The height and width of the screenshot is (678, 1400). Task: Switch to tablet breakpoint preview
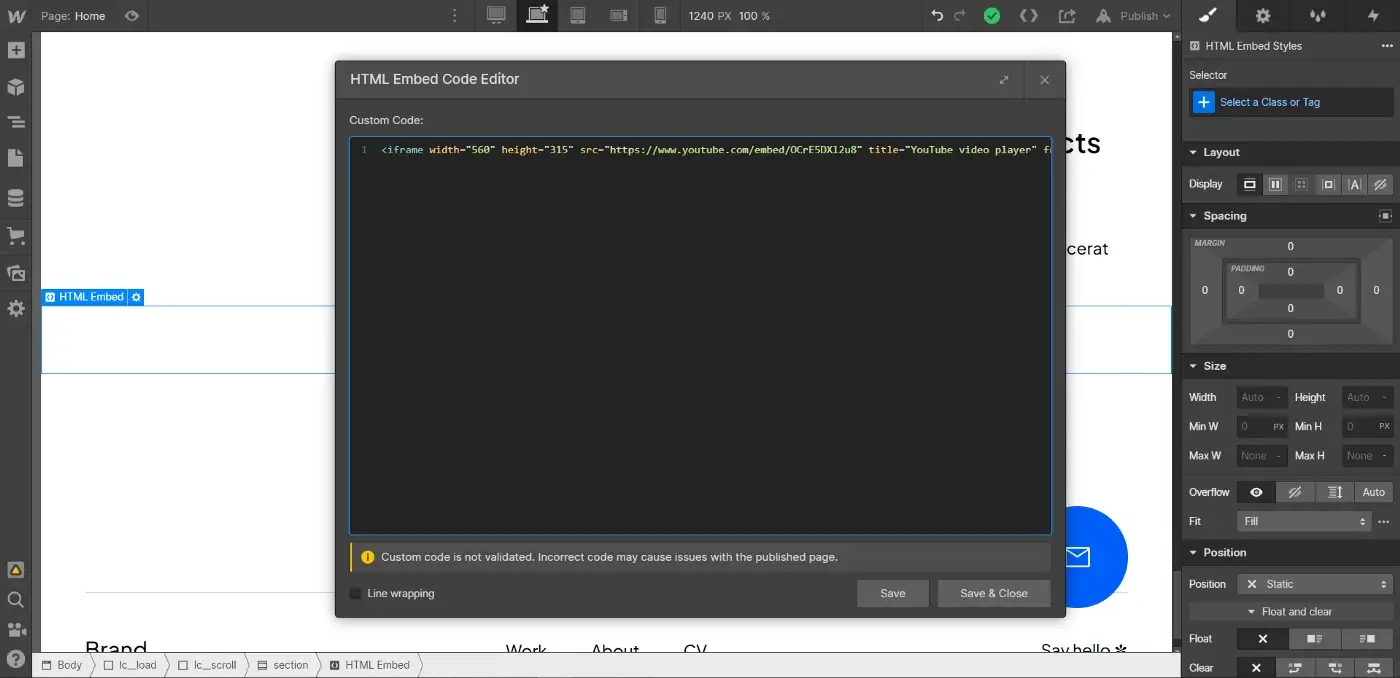click(x=577, y=16)
